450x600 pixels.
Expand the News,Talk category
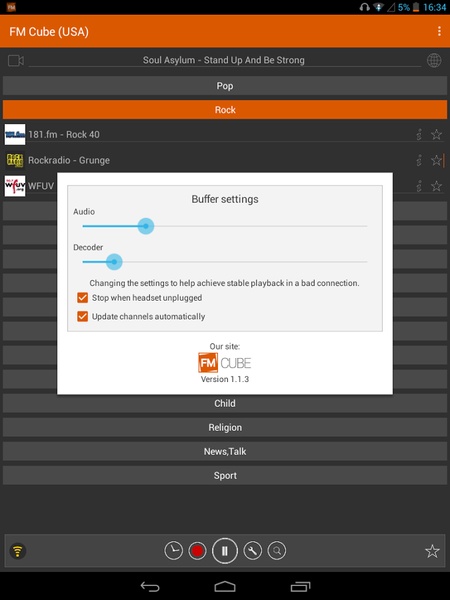click(x=225, y=452)
